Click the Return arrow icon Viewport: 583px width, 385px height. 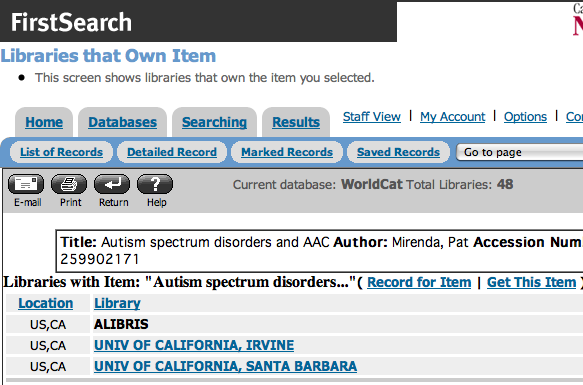(x=112, y=184)
